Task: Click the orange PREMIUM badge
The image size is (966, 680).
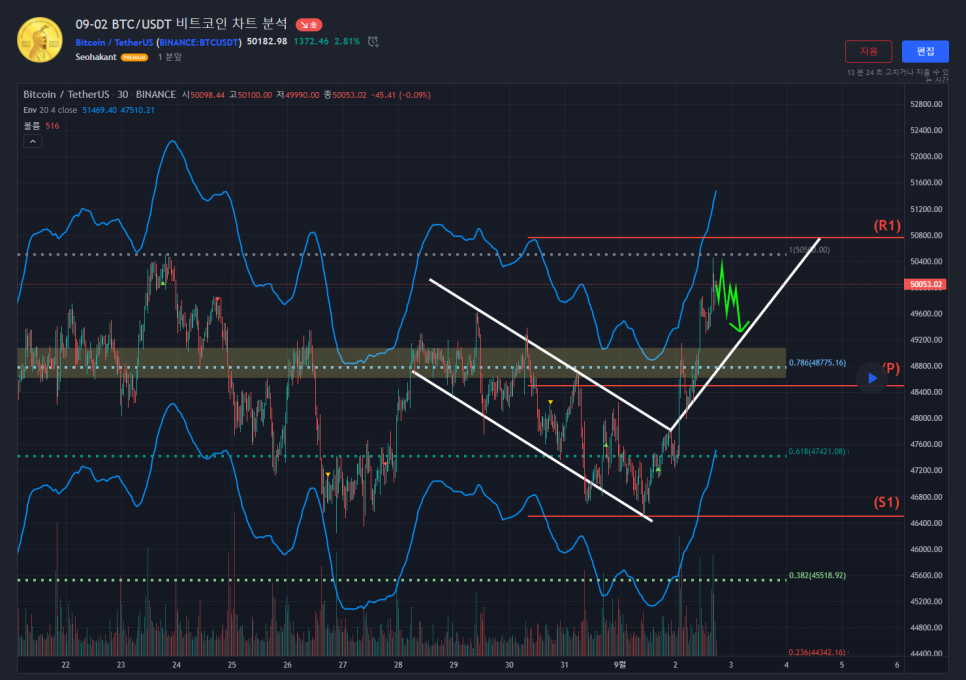Action: [x=134, y=58]
